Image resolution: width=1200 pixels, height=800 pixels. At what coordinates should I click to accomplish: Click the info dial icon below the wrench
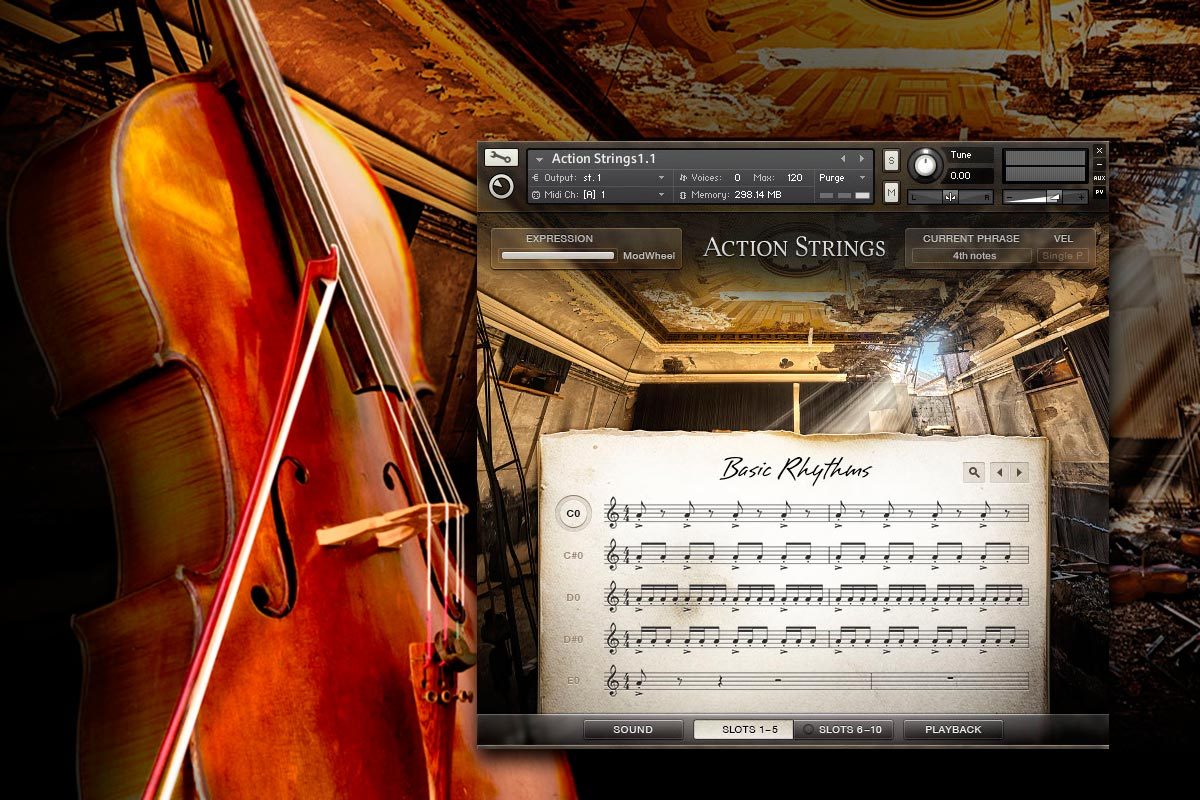click(501, 186)
